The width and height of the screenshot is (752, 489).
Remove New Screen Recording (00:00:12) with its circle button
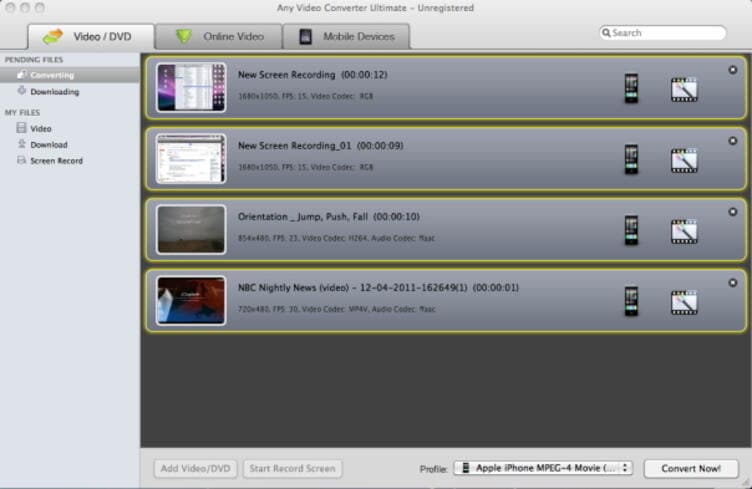coord(732,70)
